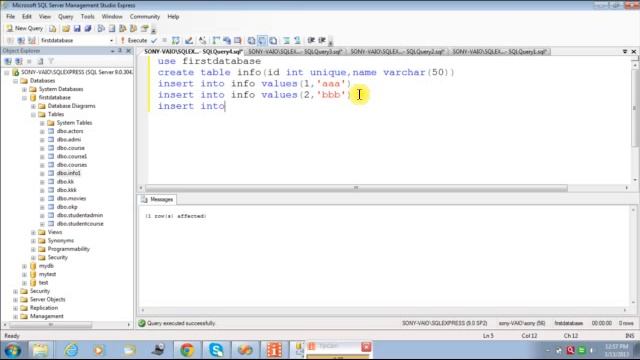Toggle Results to File icon
The image size is (640, 360).
(x=273, y=40)
